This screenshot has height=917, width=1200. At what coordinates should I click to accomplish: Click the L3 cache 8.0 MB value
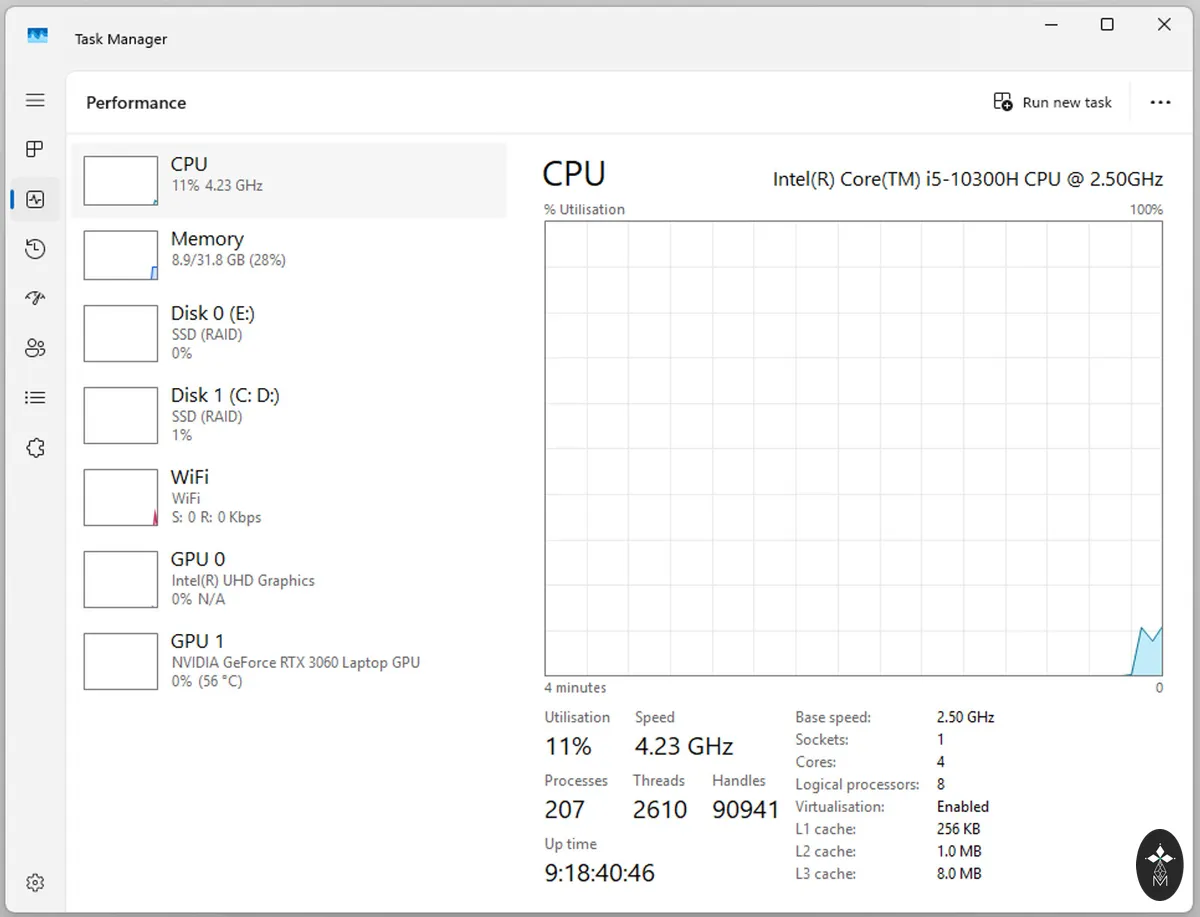click(x=959, y=873)
